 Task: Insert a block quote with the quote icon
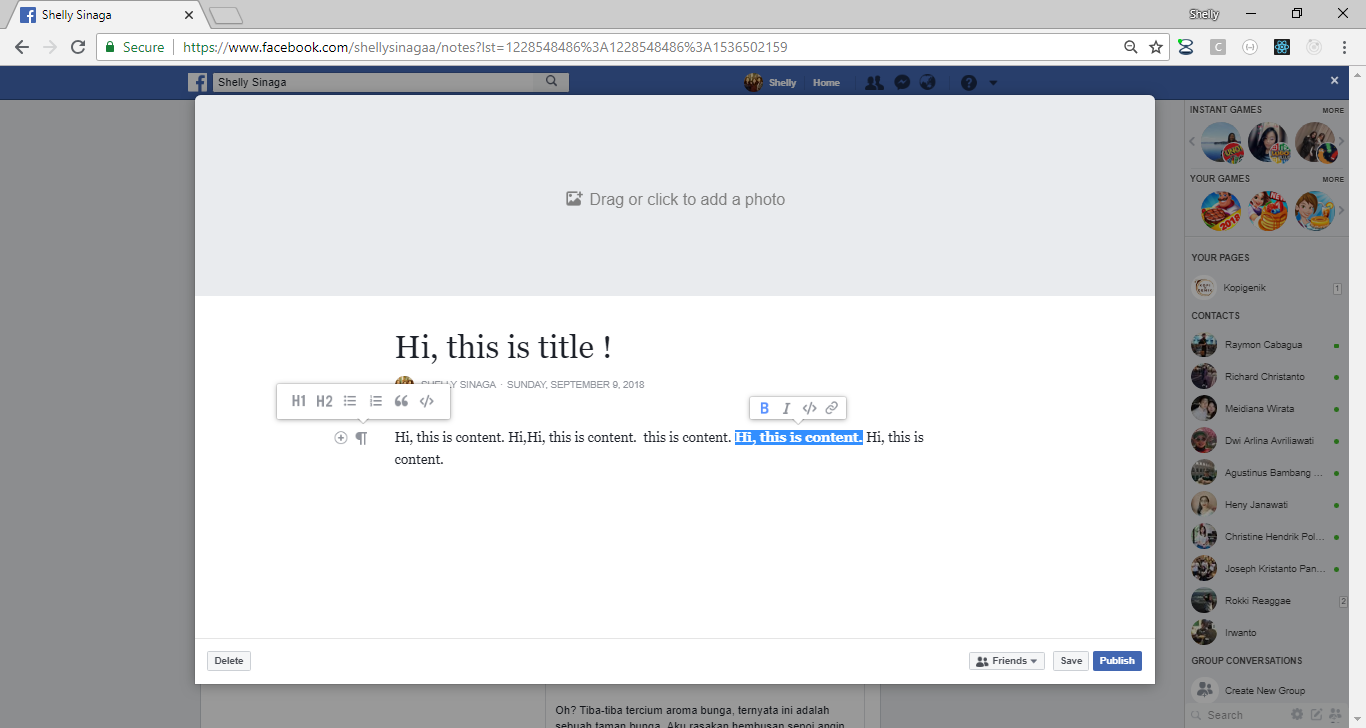click(x=401, y=400)
